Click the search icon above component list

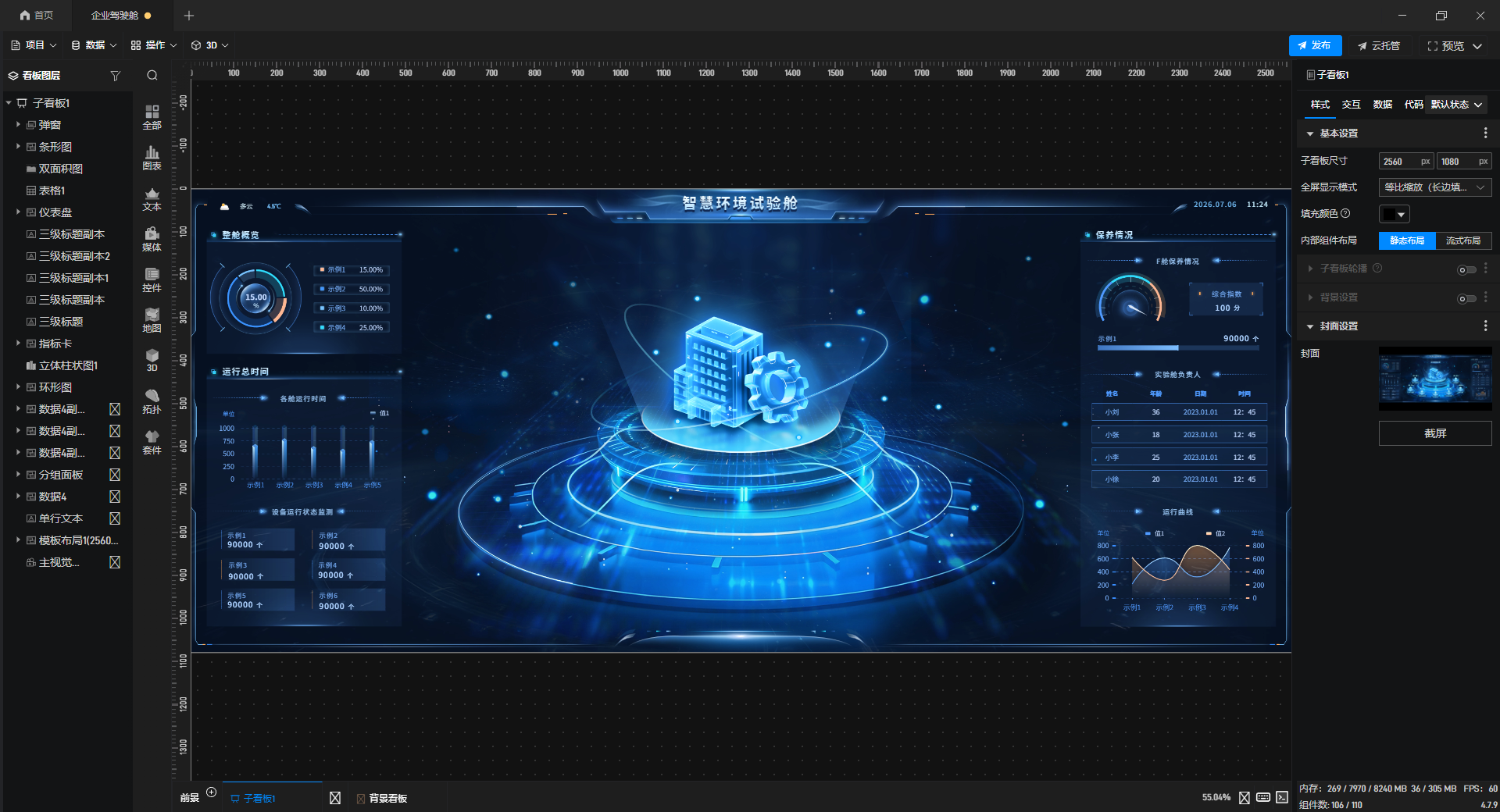pos(152,75)
